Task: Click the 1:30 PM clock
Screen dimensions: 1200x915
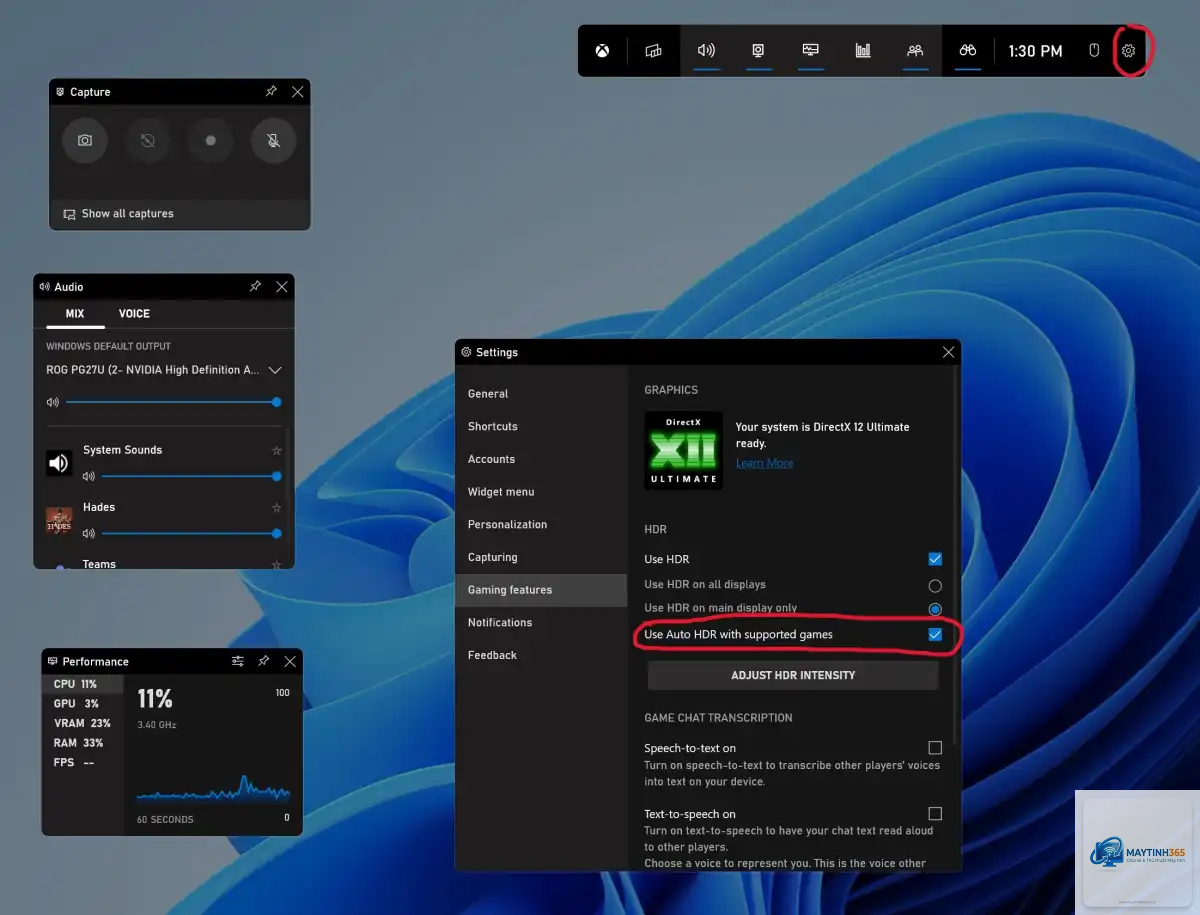Action: click(1035, 51)
